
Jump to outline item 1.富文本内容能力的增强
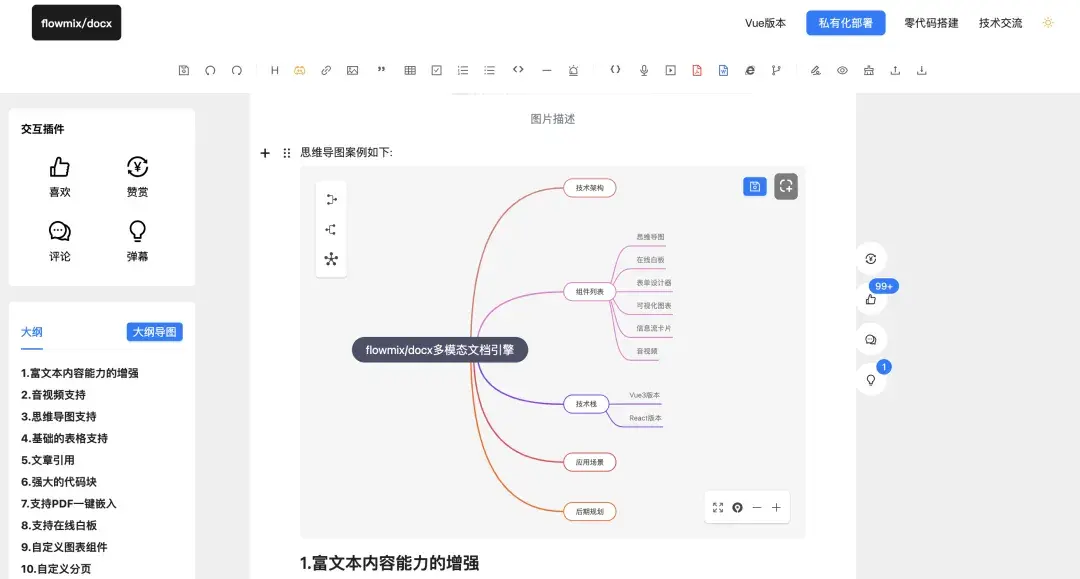coord(80,373)
